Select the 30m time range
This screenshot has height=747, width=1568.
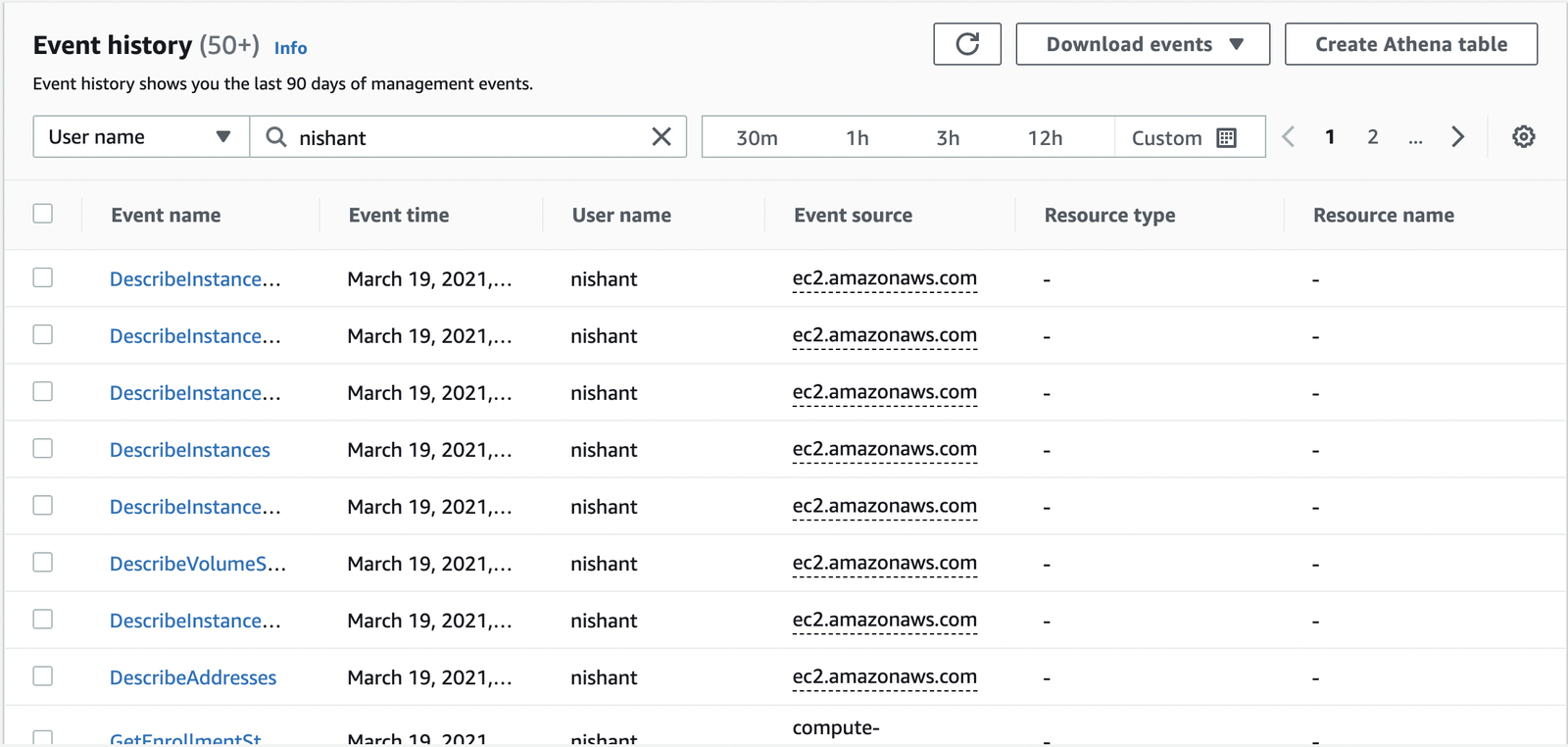(x=757, y=138)
